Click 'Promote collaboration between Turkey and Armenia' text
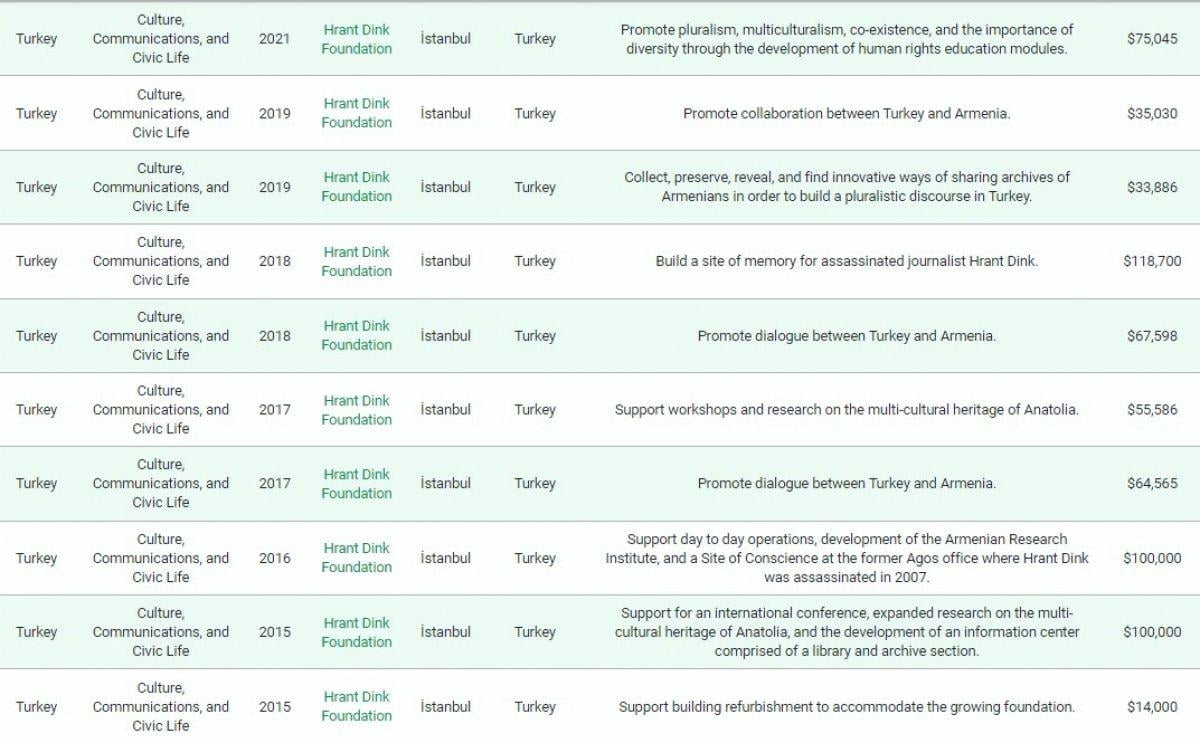The image size is (1200, 743). [846, 114]
